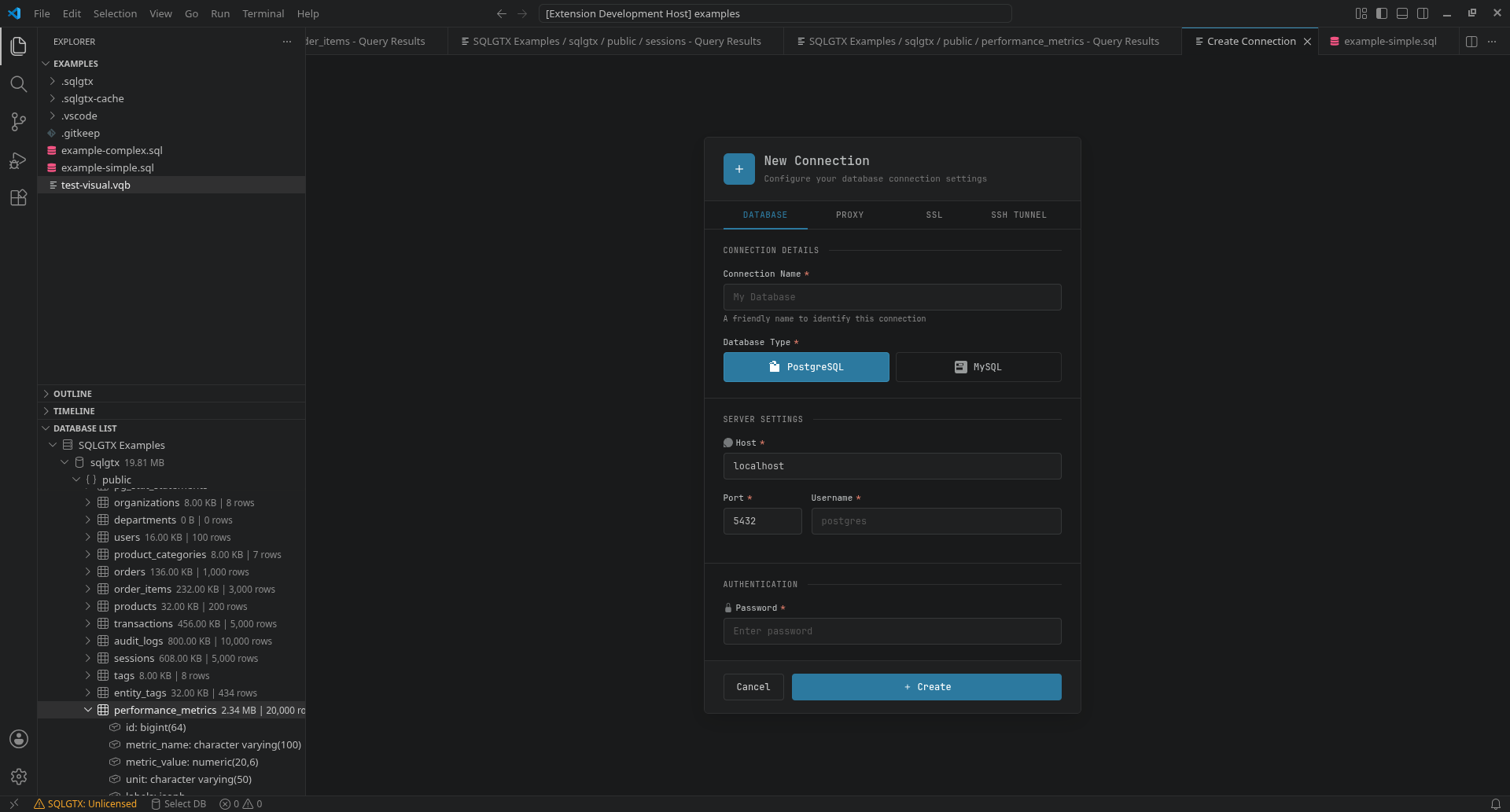
Task: Click the command center search box
Action: pyautogui.click(x=775, y=13)
